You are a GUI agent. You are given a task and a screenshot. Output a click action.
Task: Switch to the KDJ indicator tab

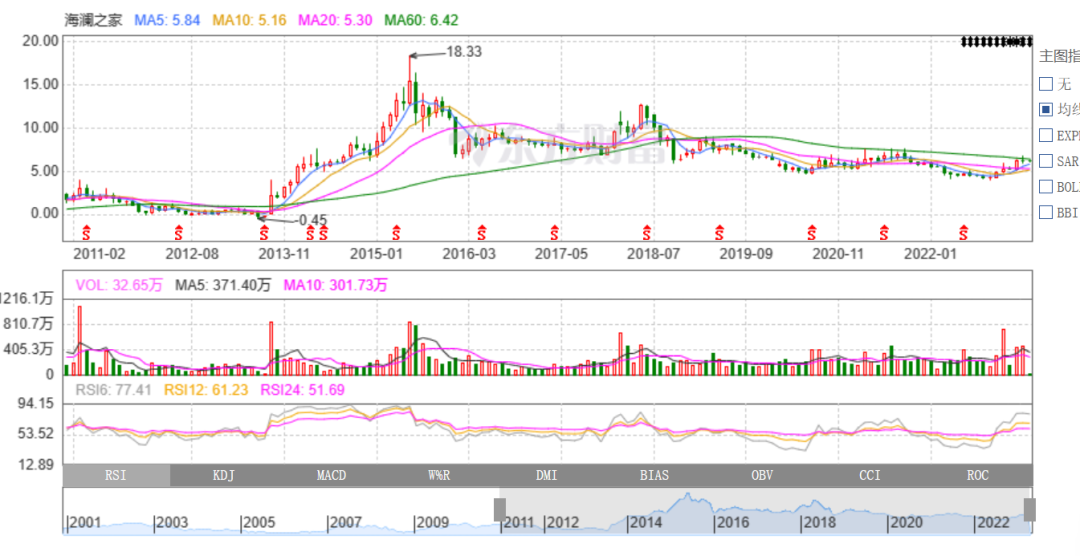click(x=224, y=475)
